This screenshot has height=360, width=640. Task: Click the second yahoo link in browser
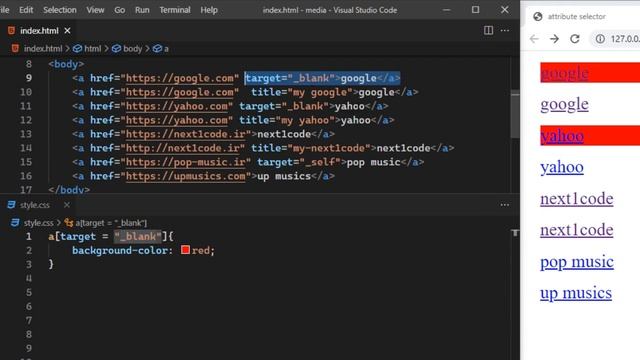pyautogui.click(x=562, y=167)
